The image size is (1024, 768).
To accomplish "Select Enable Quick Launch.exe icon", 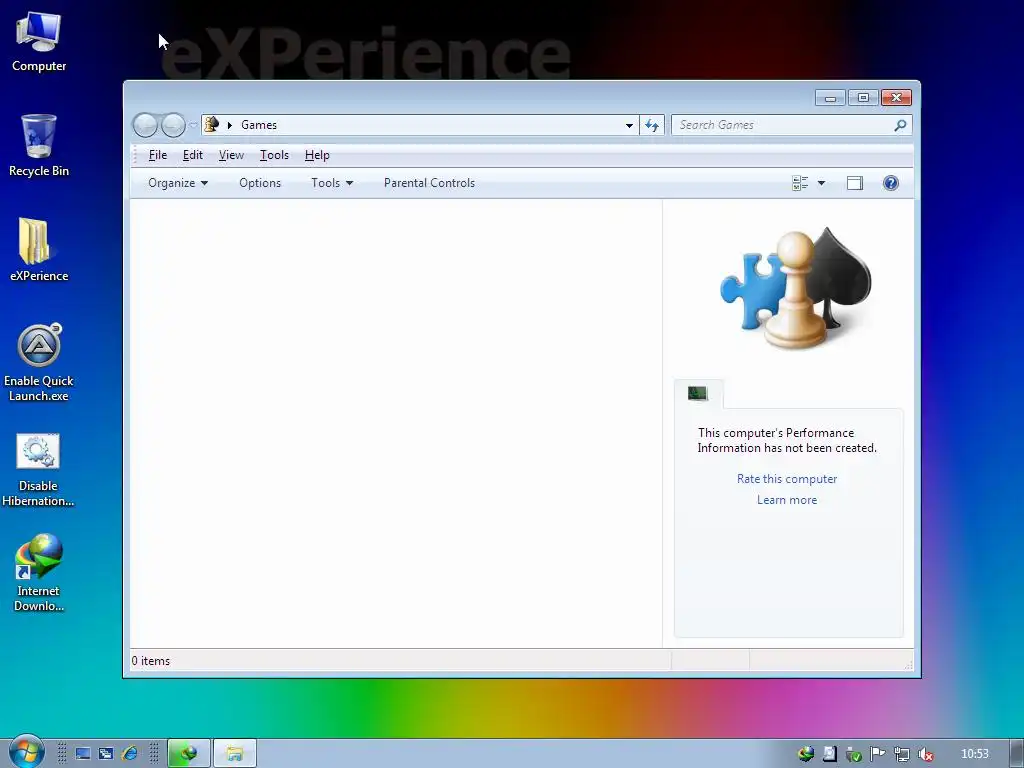I will tap(39, 362).
